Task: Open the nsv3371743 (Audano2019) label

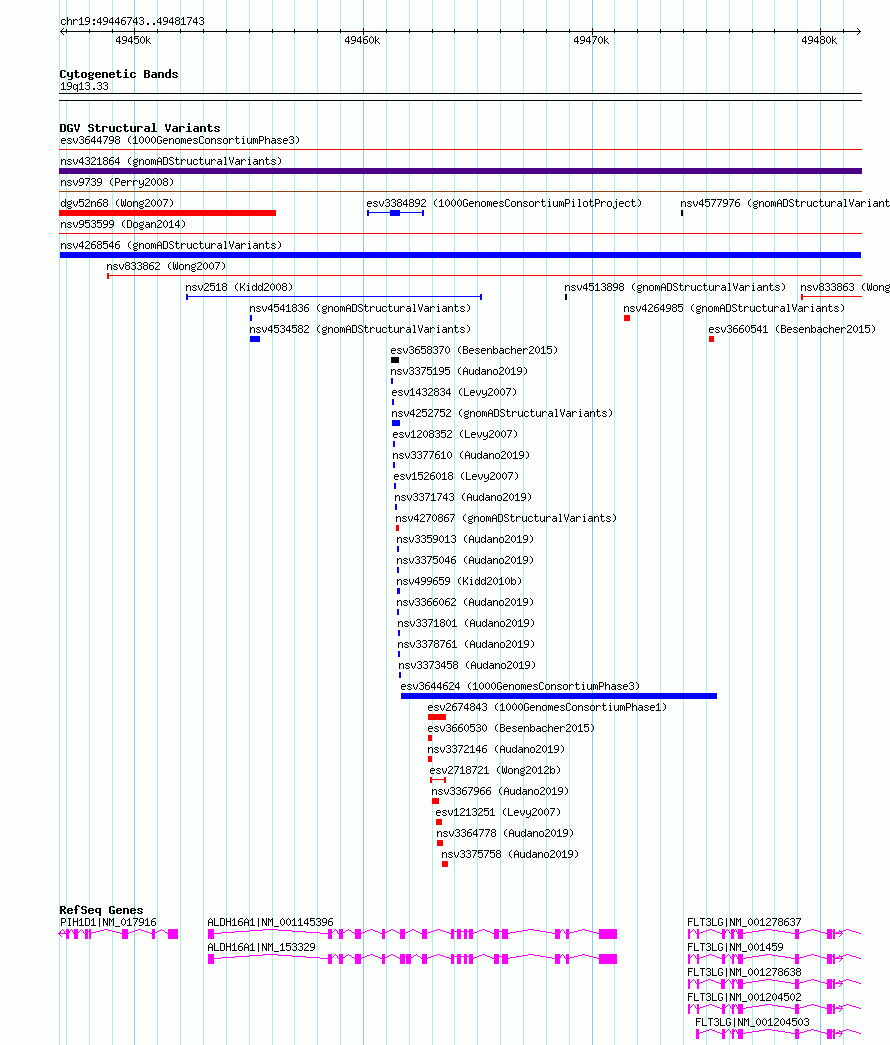Action: point(463,497)
